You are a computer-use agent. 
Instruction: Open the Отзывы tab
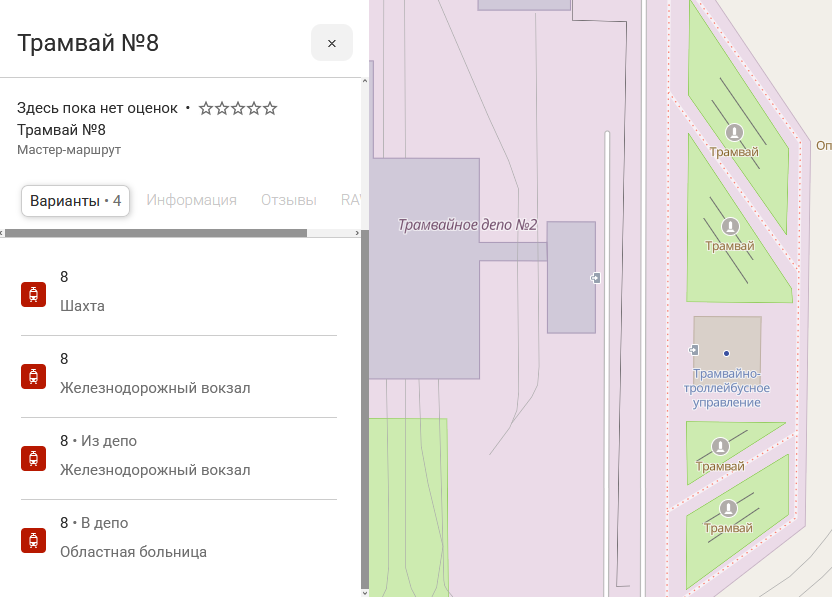click(x=288, y=200)
